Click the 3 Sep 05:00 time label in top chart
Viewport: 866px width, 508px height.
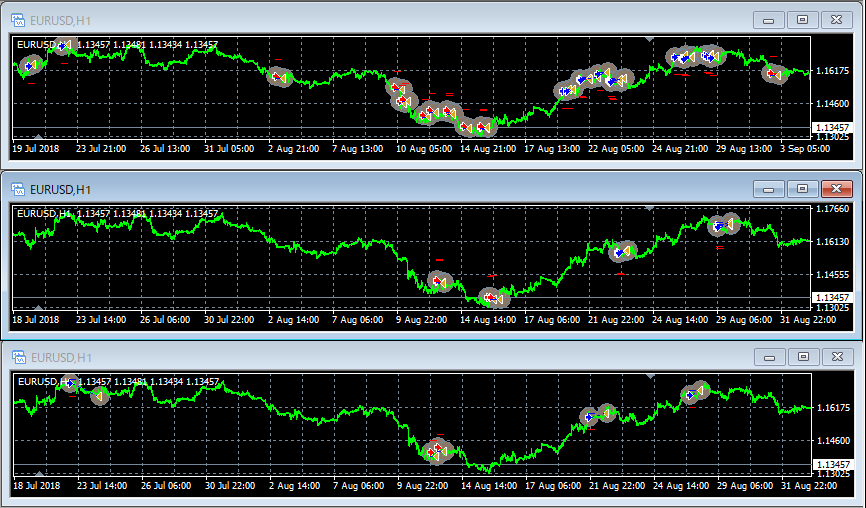(x=805, y=149)
